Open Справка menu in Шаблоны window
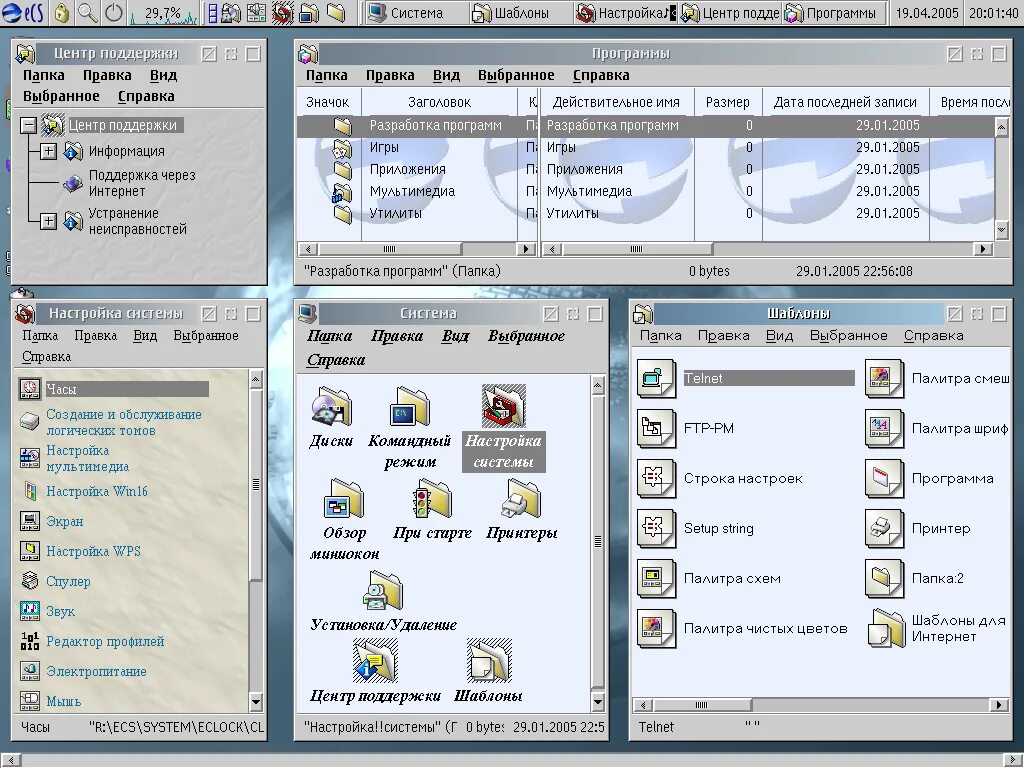 [x=934, y=336]
